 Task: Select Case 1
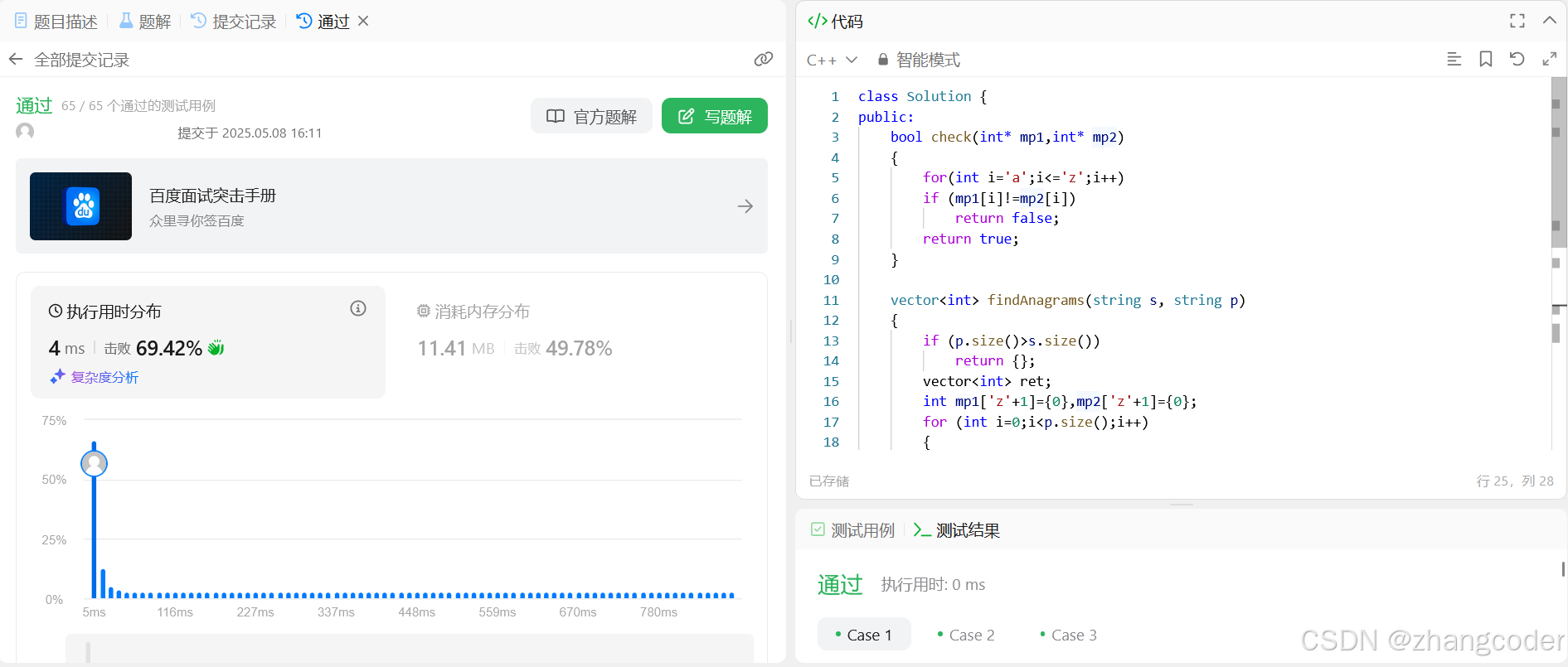coord(864,635)
